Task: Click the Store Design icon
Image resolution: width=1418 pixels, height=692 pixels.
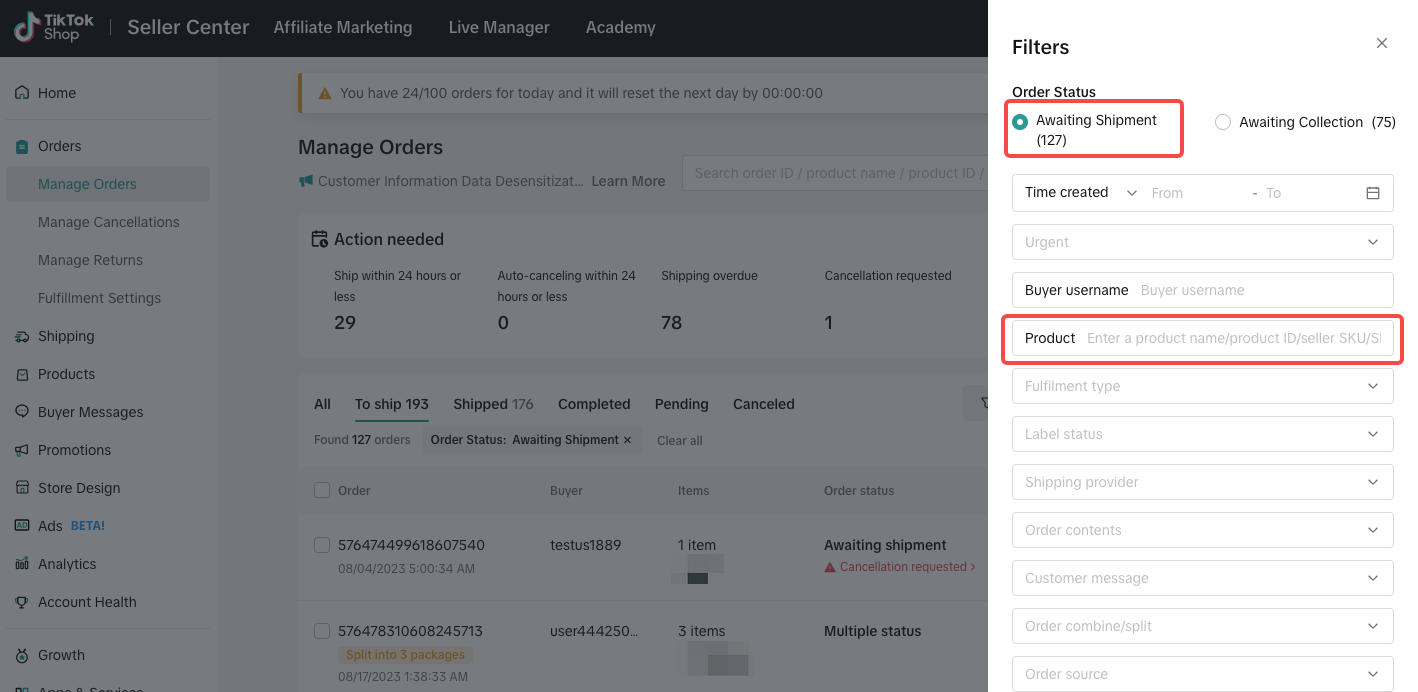Action: [x=22, y=488]
